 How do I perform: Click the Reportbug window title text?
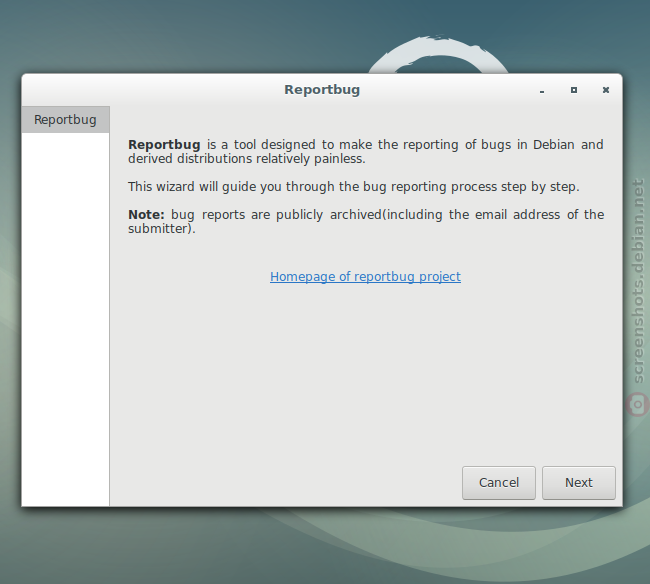point(322,90)
